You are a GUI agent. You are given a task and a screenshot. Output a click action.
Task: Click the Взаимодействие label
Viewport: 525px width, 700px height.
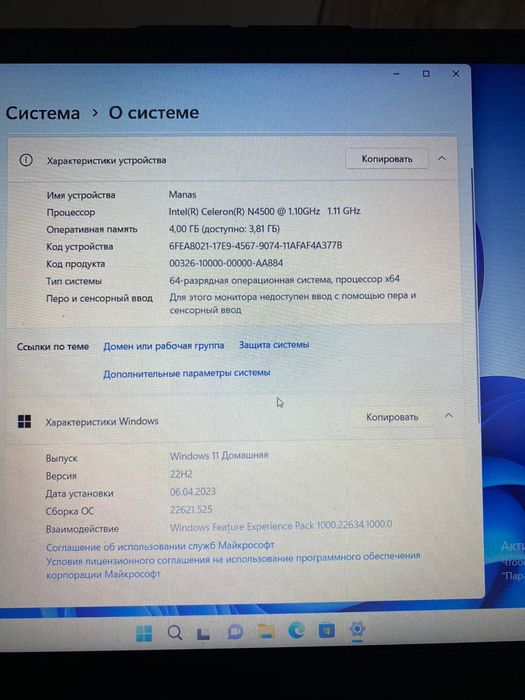pos(82,529)
